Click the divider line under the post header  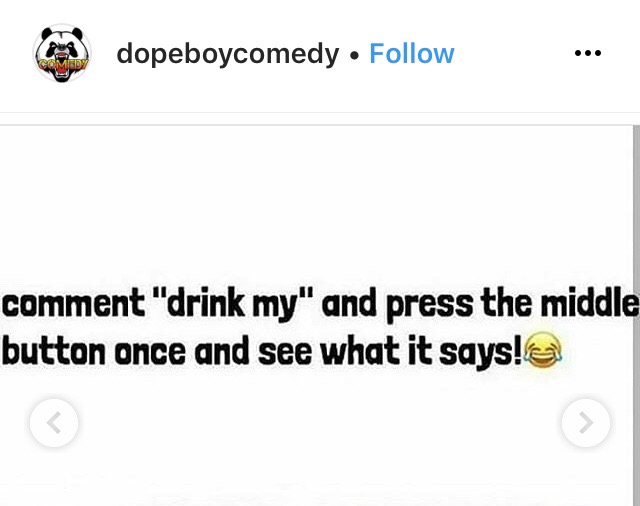[320, 113]
